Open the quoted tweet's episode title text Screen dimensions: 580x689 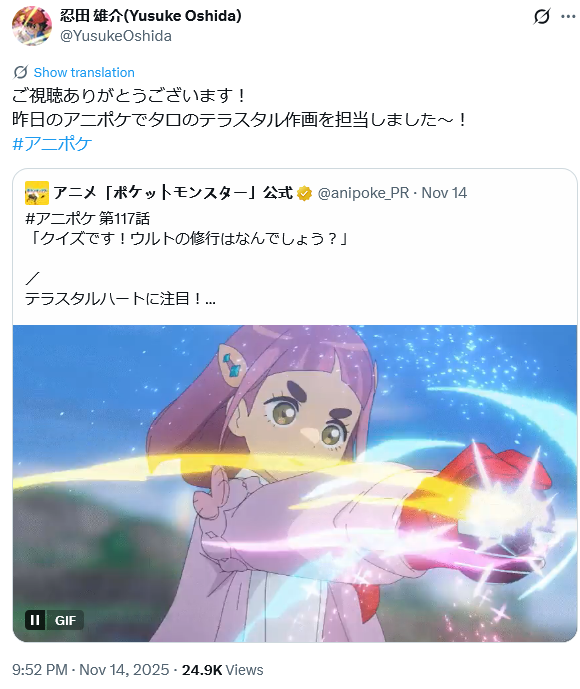(x=187, y=239)
